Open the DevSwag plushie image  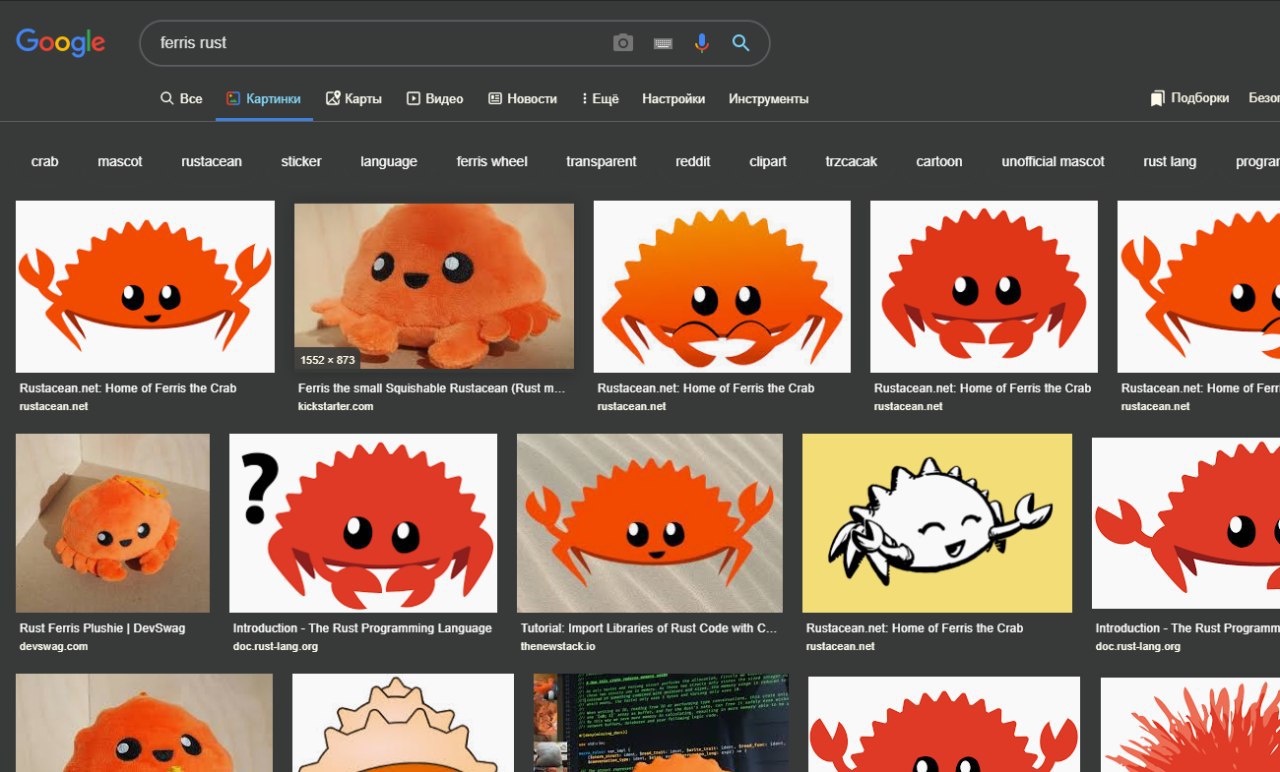click(113, 523)
